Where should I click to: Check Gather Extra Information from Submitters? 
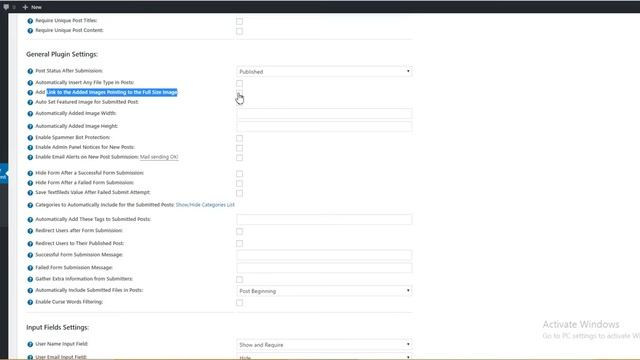coord(240,280)
